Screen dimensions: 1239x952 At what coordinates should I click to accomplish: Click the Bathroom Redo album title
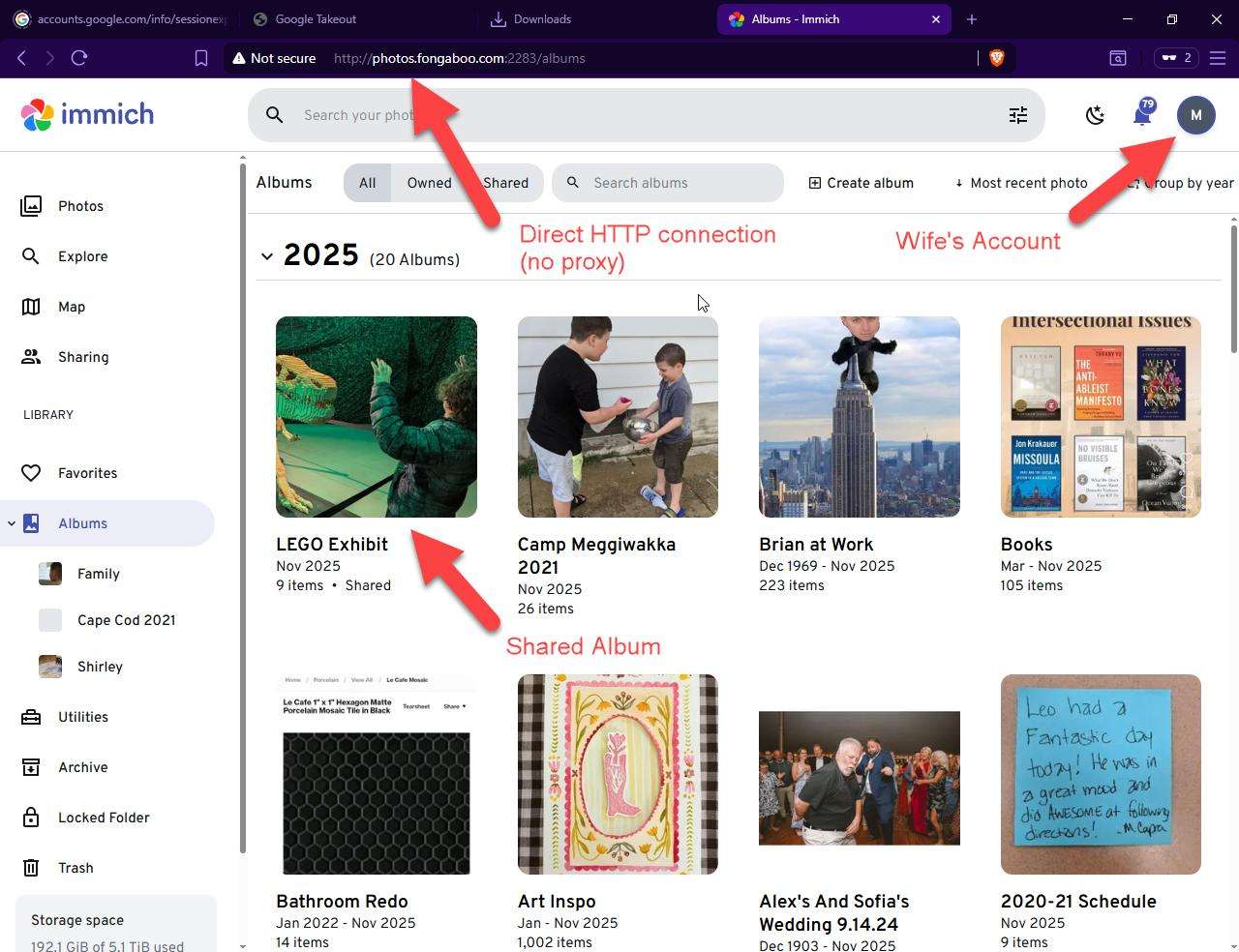click(x=342, y=902)
